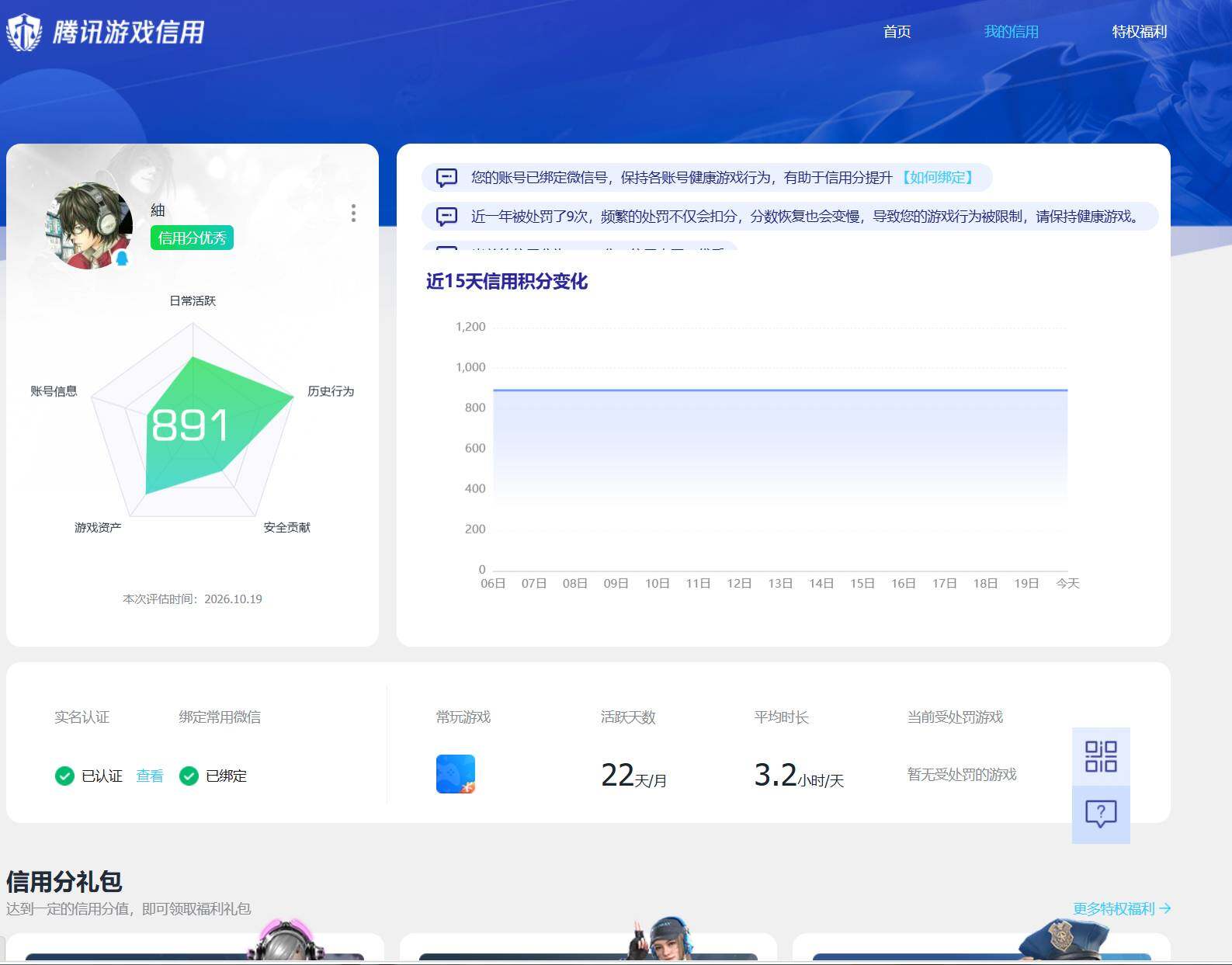Click the 实名认证 label
The image size is (1232, 965).
click(82, 717)
